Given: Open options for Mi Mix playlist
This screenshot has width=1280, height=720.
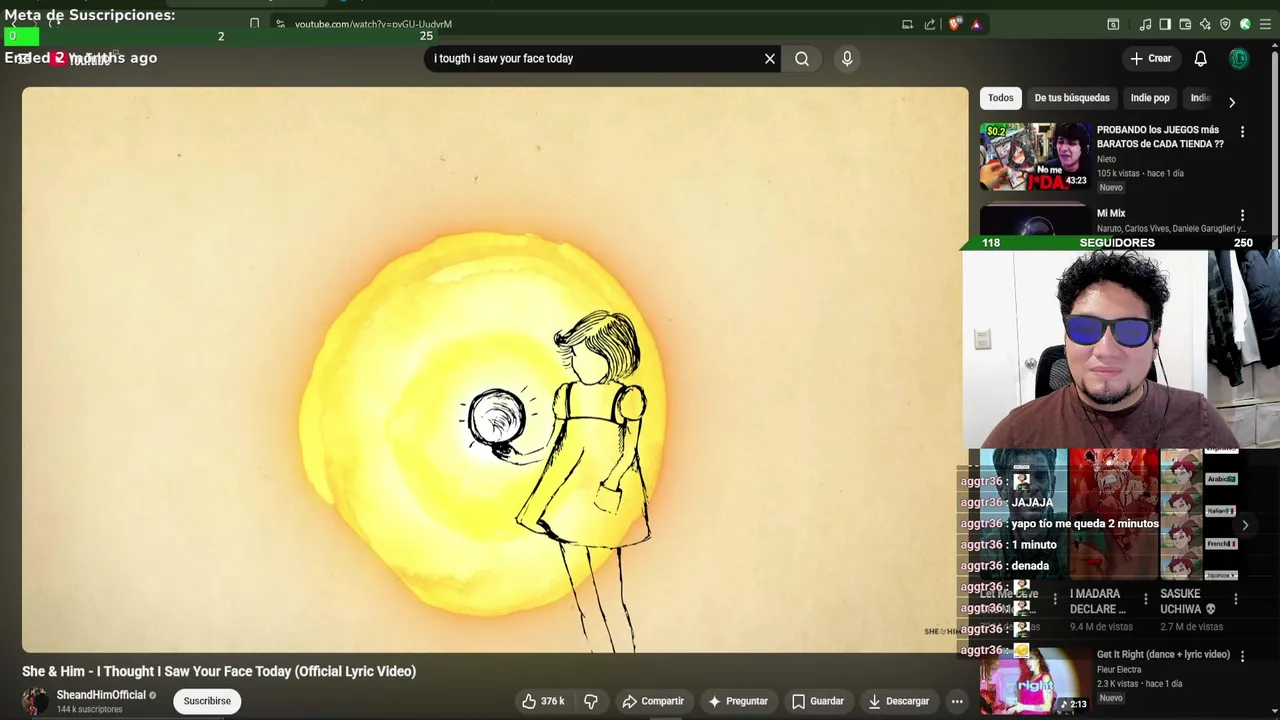Looking at the screenshot, I should 1242,215.
